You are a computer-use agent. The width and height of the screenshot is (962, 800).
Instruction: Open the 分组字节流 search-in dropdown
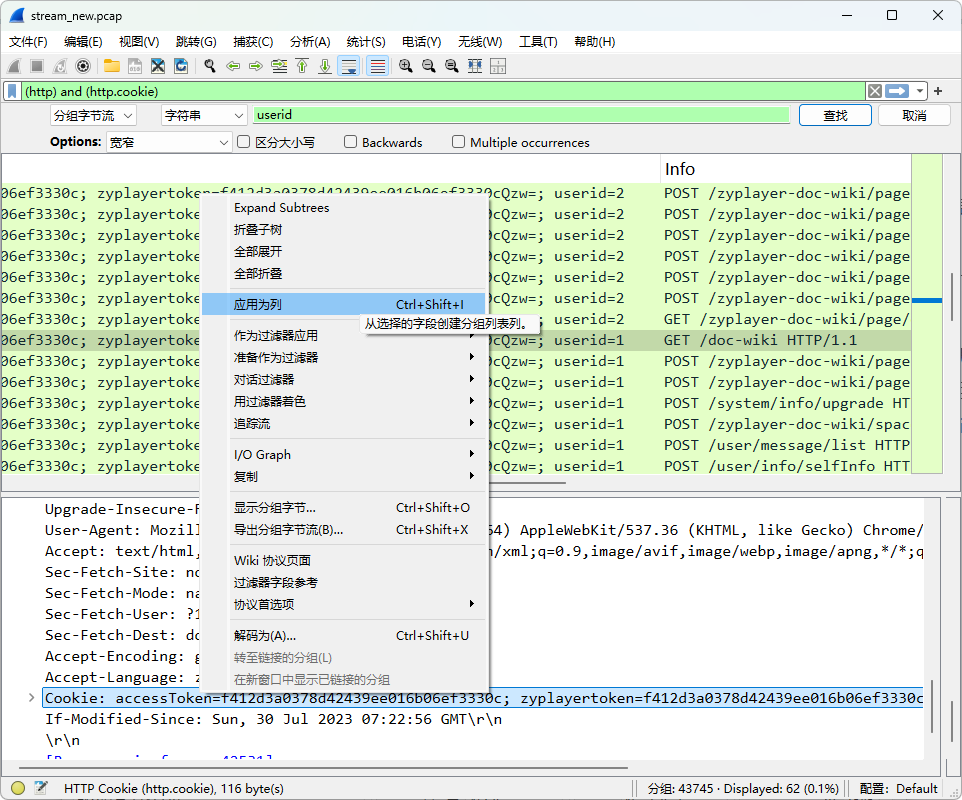(93, 115)
